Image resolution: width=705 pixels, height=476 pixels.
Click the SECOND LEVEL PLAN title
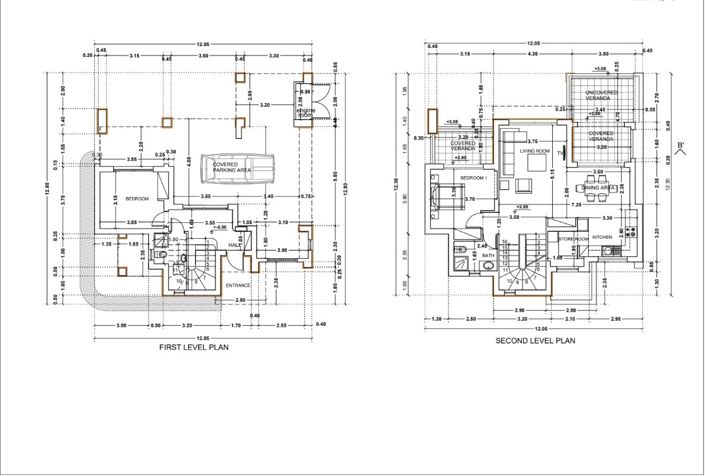coord(535,341)
